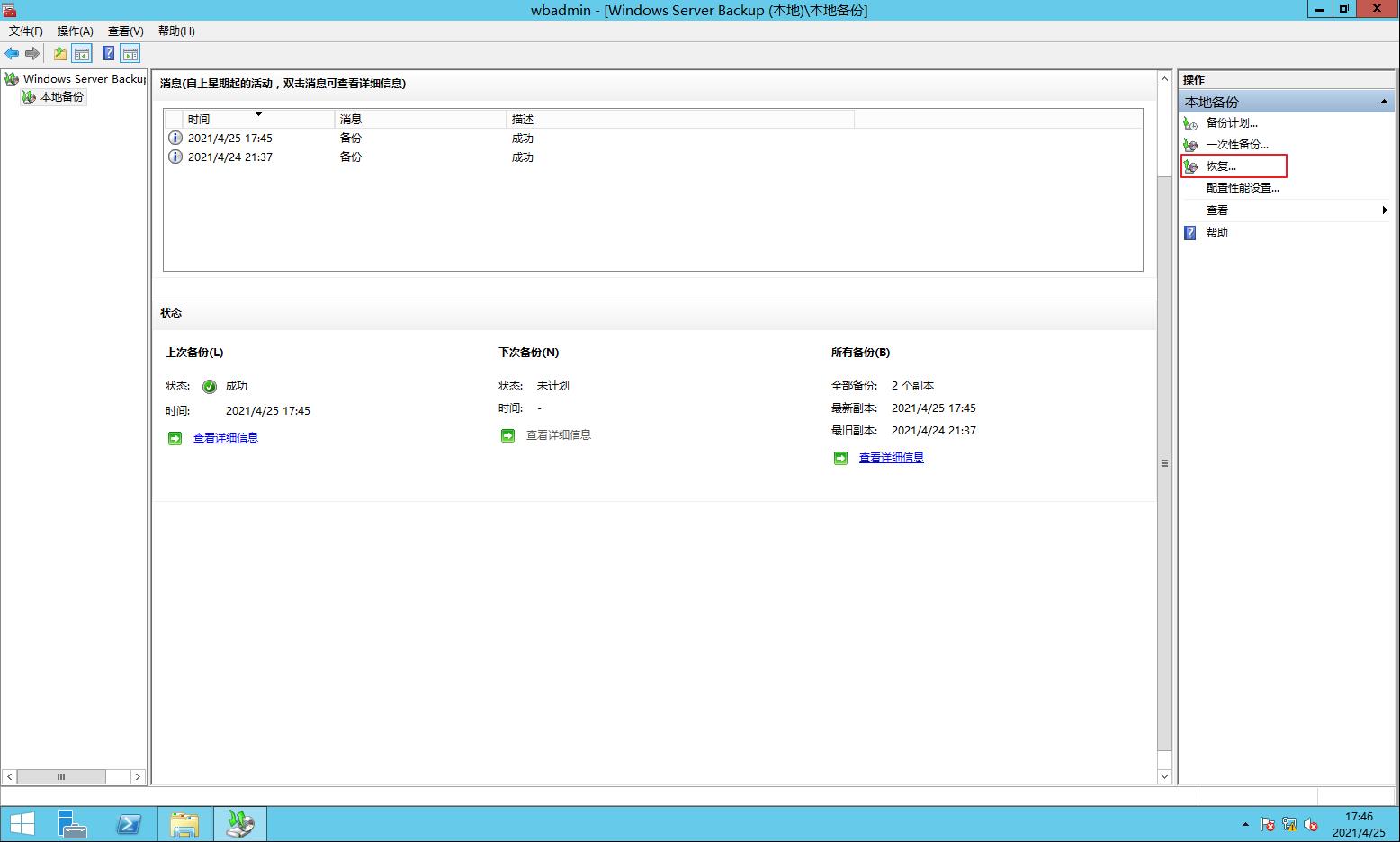Screen dimensions: 1400x842
Task: Launch PowerShell from the taskbar
Action: [128, 824]
